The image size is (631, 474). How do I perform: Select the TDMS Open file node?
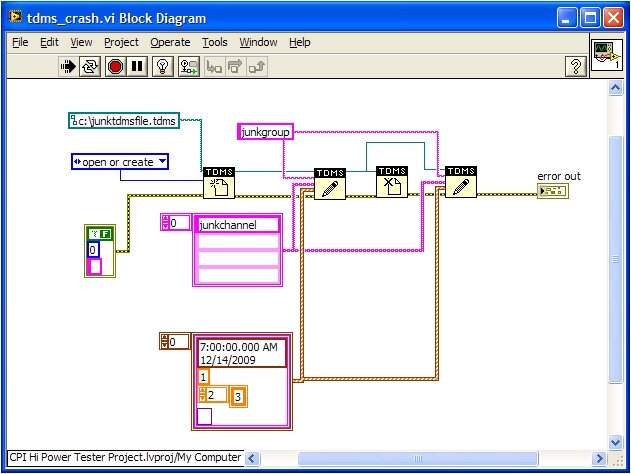tap(218, 183)
